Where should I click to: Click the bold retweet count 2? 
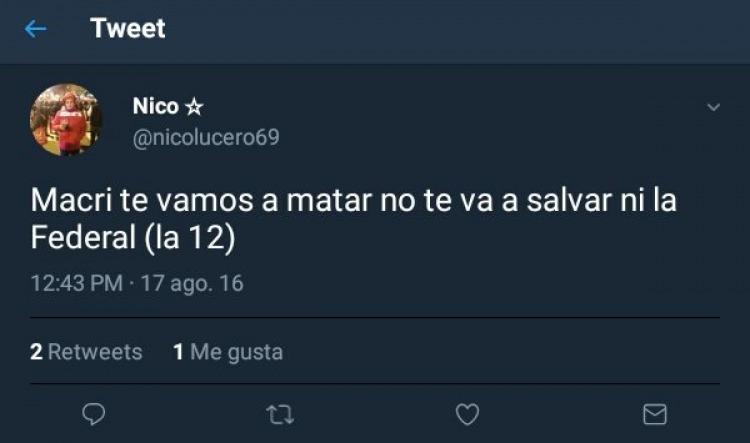[36, 352]
